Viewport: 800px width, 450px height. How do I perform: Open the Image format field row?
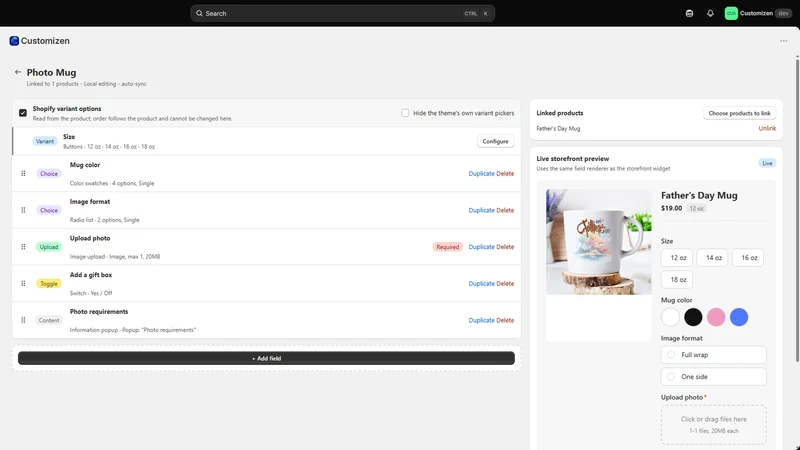pos(266,210)
